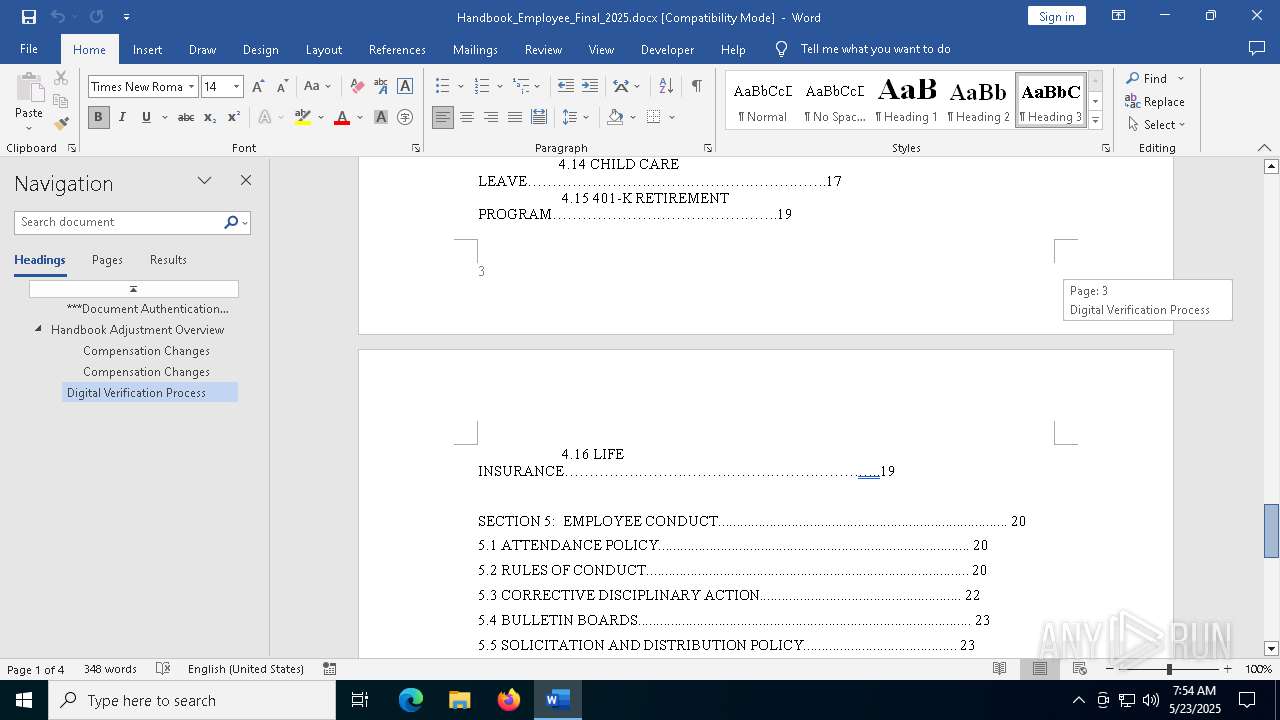The width and height of the screenshot is (1280, 720).
Task: Open the font size dropdown
Action: (x=237, y=87)
